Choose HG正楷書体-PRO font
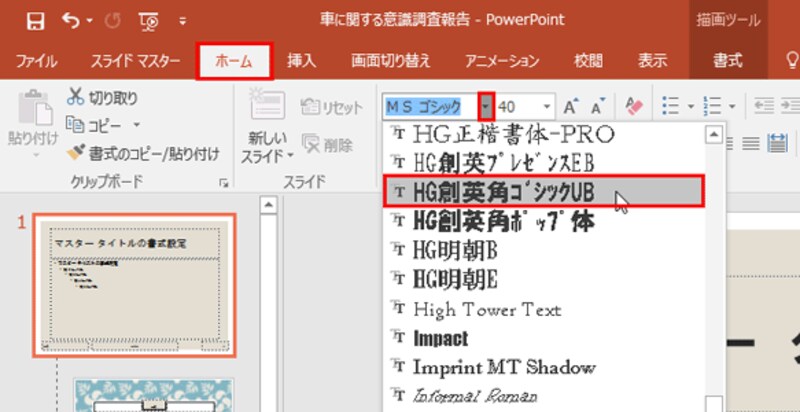Screen dimensions: 800x412 click(x=544, y=135)
